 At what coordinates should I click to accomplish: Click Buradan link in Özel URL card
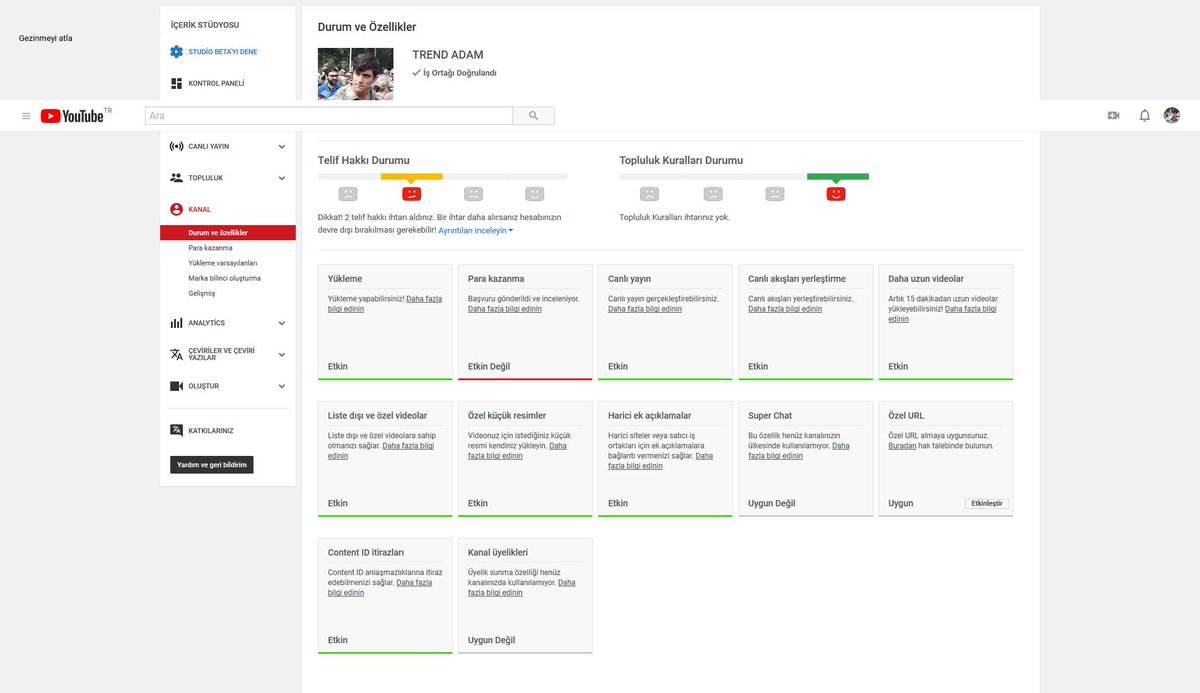click(x=902, y=446)
